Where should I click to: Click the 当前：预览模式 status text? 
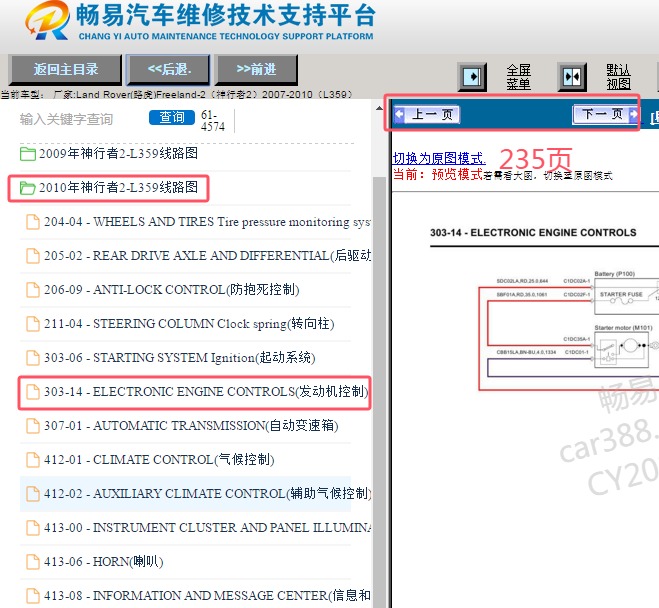point(437,174)
